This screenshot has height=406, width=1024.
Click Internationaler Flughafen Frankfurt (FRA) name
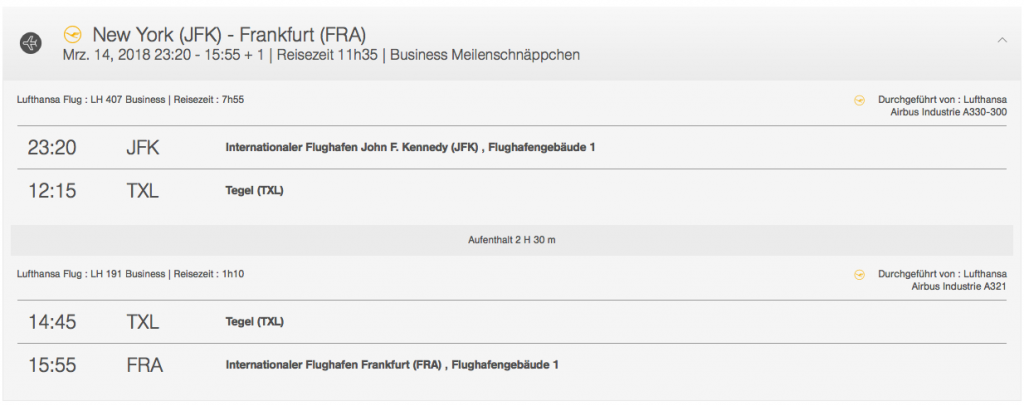click(392, 365)
